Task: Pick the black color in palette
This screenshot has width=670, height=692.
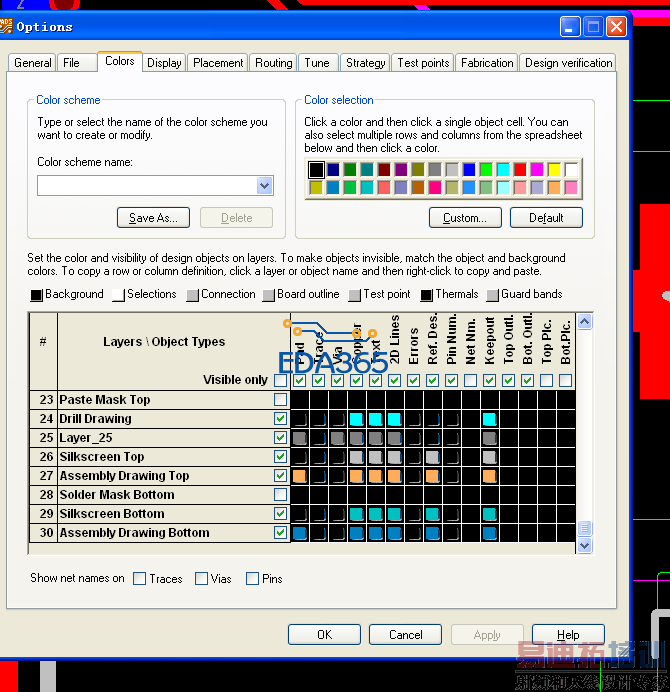Action: tap(316, 169)
